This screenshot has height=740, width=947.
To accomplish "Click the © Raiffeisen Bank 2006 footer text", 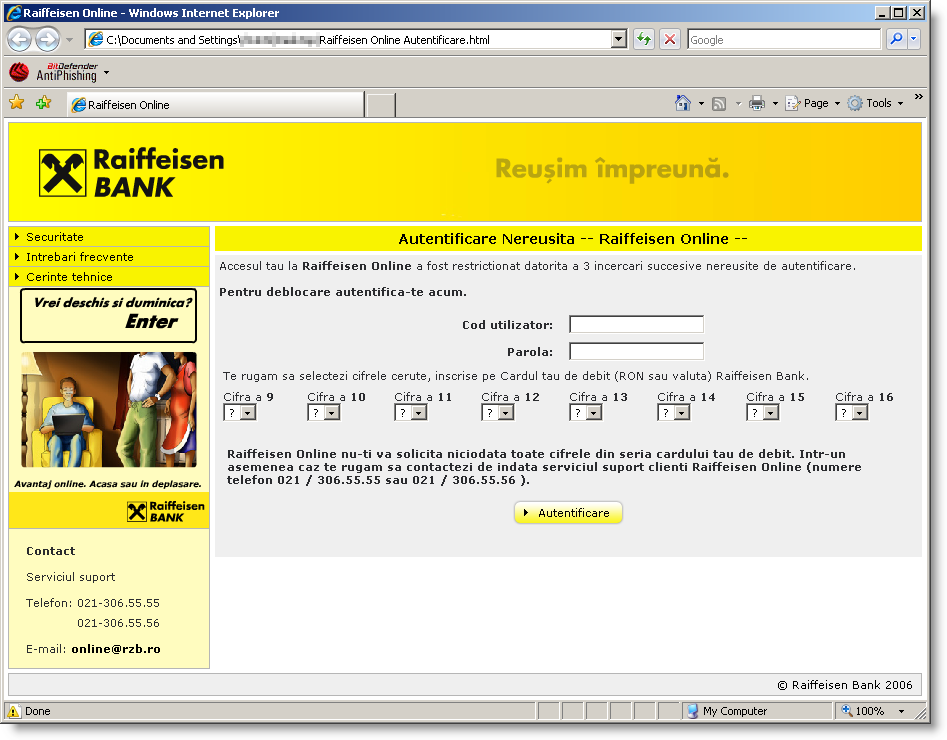I will 845,685.
